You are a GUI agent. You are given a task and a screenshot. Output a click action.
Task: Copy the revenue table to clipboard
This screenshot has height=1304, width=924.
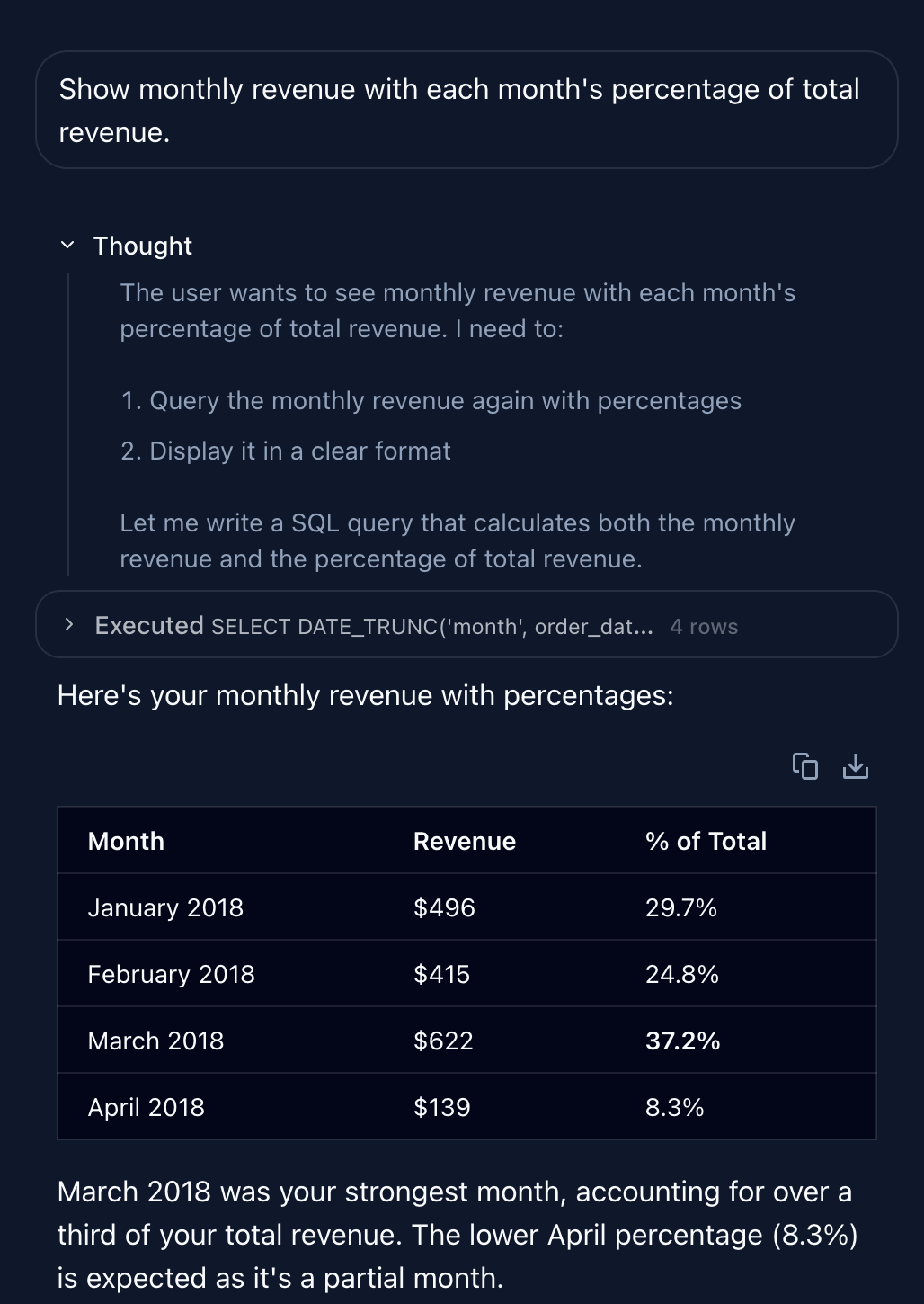point(804,766)
